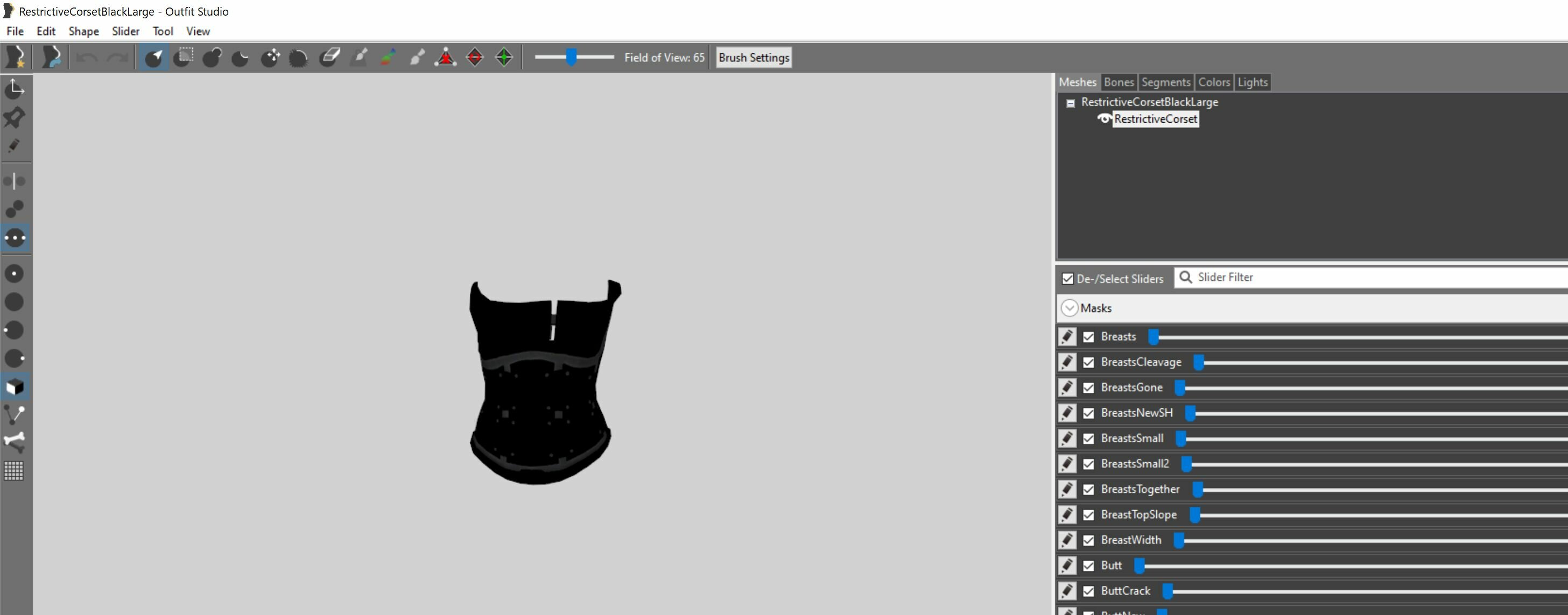Image resolution: width=1568 pixels, height=615 pixels.
Task: Select the RestrictiveCorset mesh in the tree
Action: pos(1155,118)
